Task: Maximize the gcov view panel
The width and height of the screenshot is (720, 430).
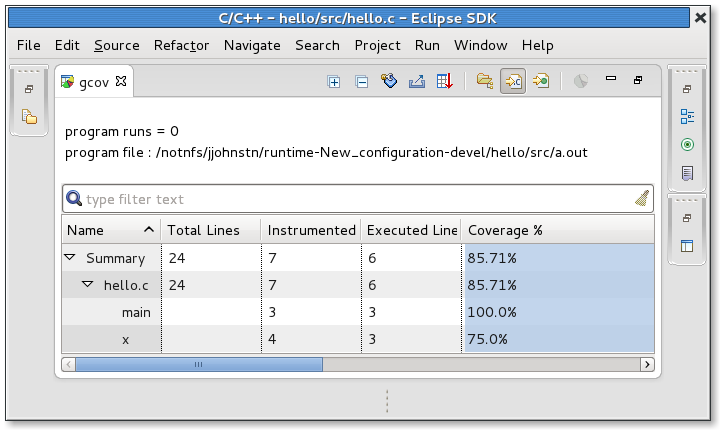Action: 638,80
